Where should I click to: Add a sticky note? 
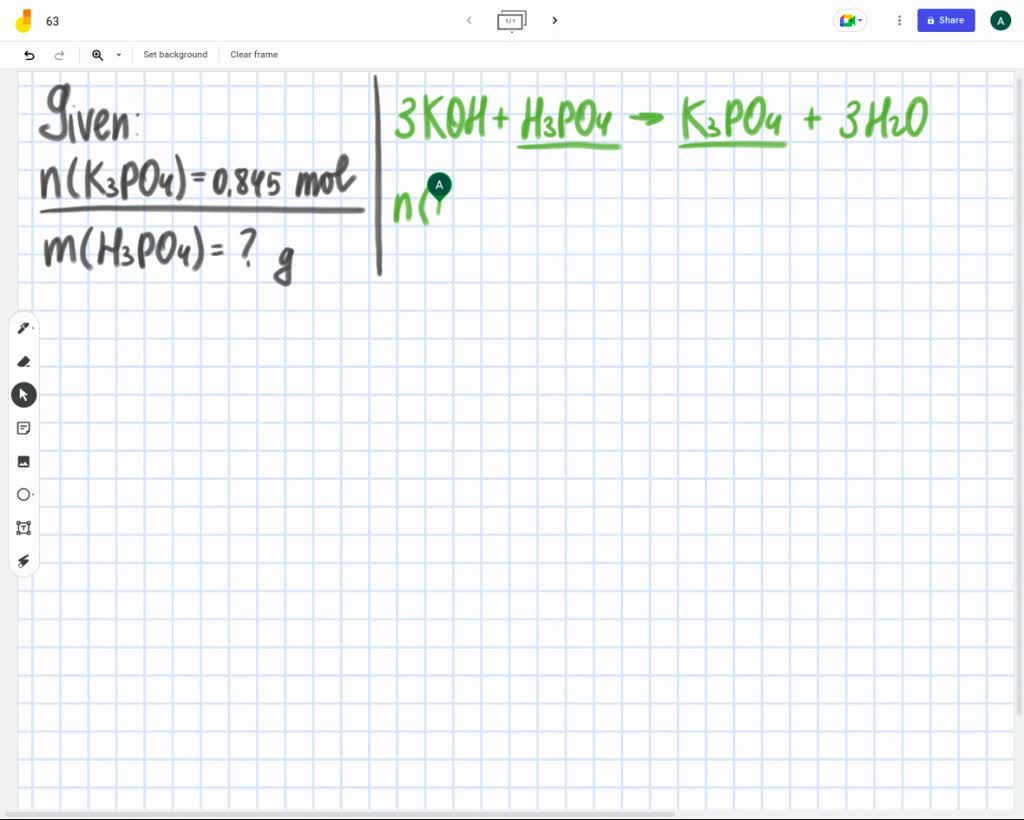pyautogui.click(x=24, y=428)
